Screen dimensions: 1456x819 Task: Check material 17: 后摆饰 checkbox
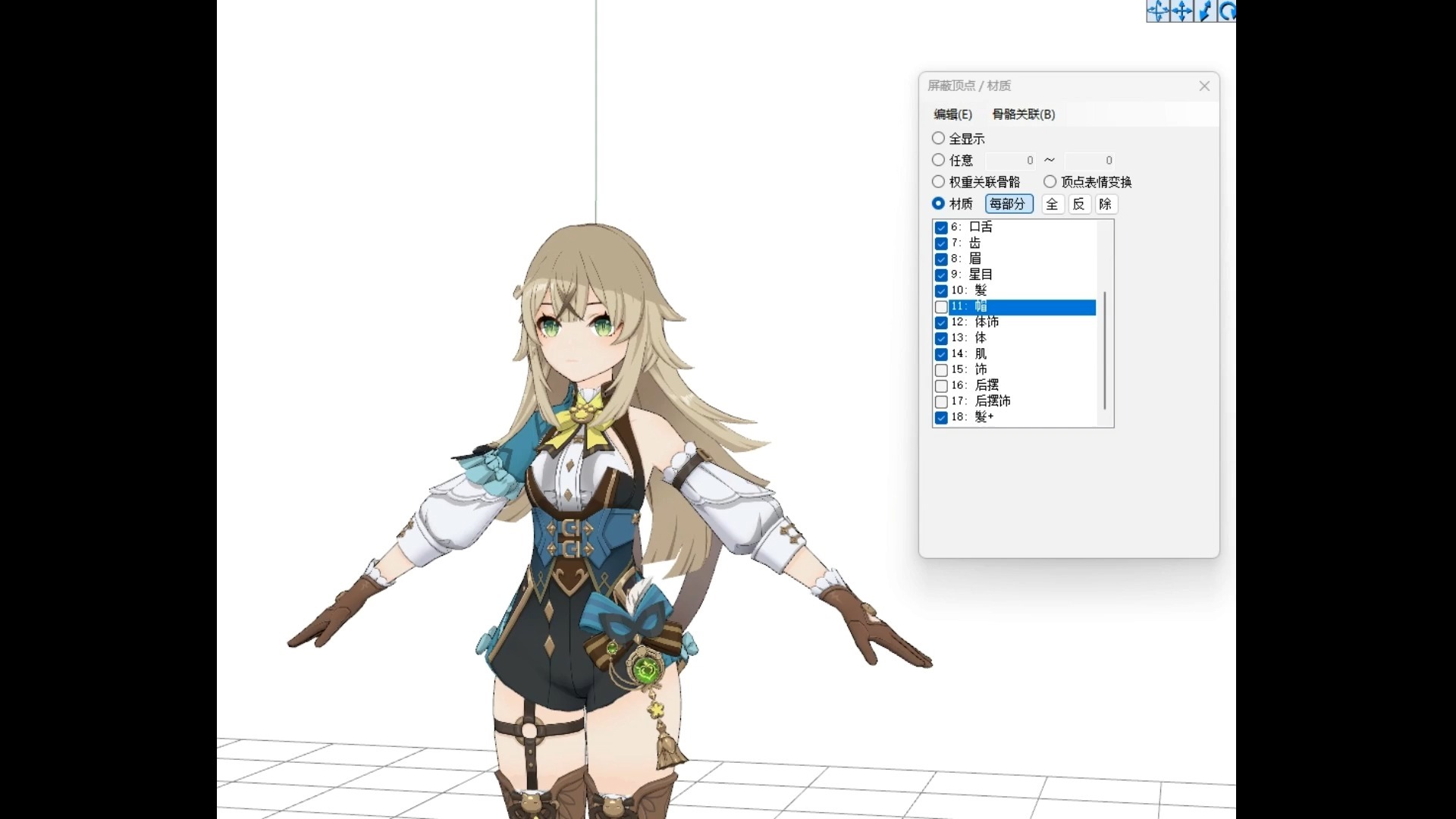coord(941,402)
